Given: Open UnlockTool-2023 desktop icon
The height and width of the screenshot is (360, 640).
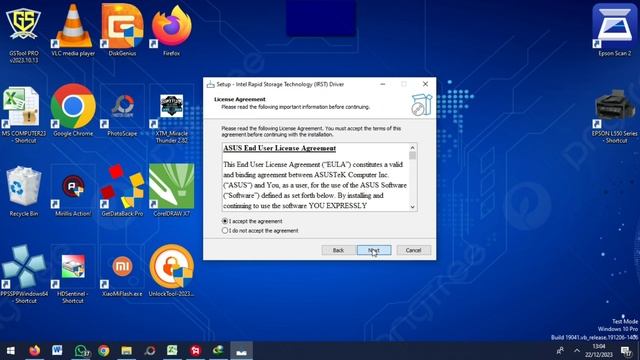Looking at the screenshot, I should (171, 270).
